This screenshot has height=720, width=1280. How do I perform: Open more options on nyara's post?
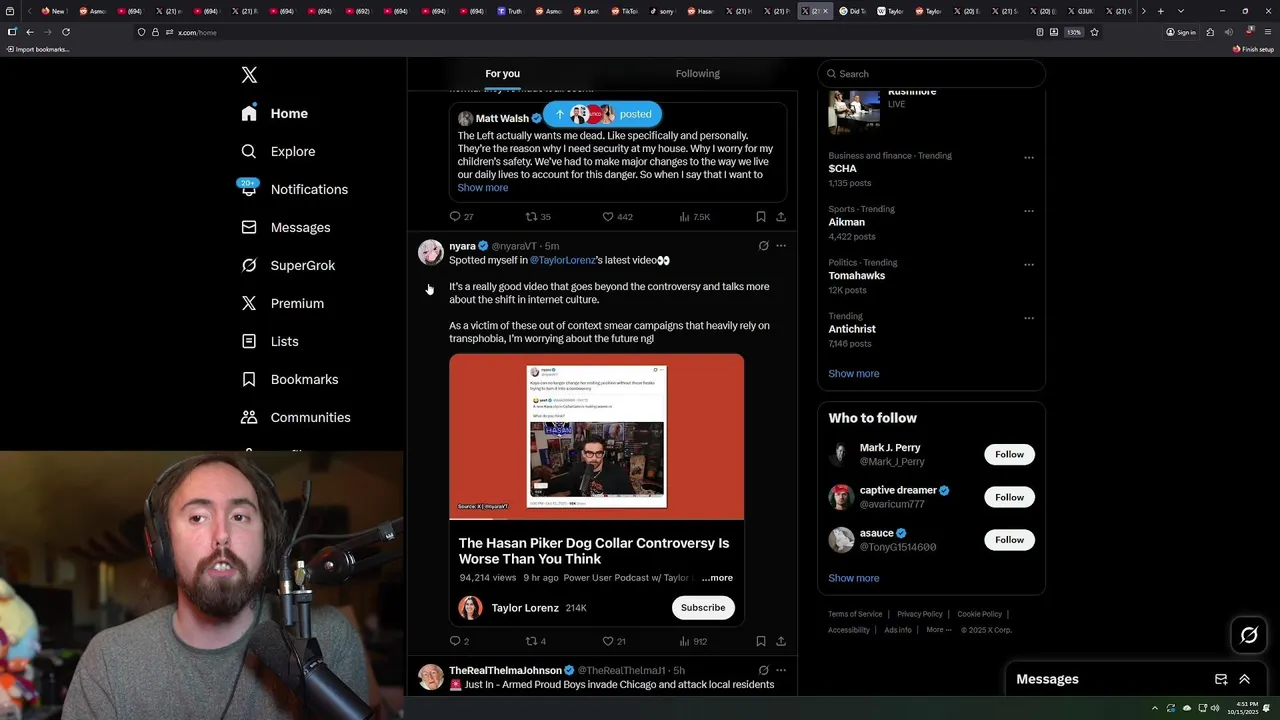pos(781,245)
